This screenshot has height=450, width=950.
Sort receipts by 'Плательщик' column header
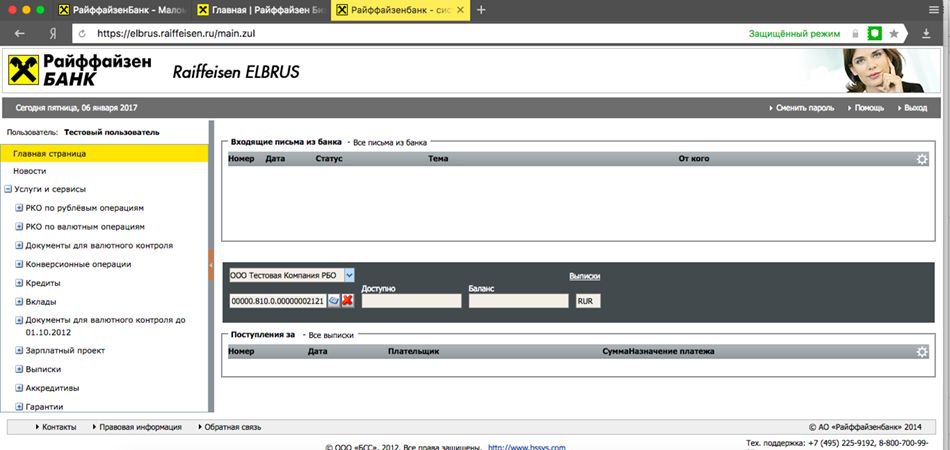click(x=413, y=351)
